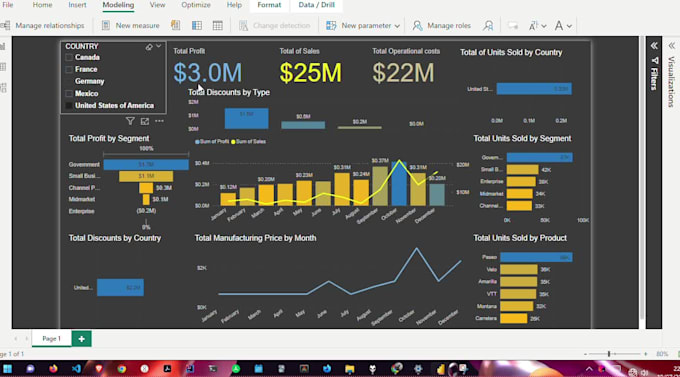Click the Q&A setup icon
680x377 pixels.
tap(513, 26)
